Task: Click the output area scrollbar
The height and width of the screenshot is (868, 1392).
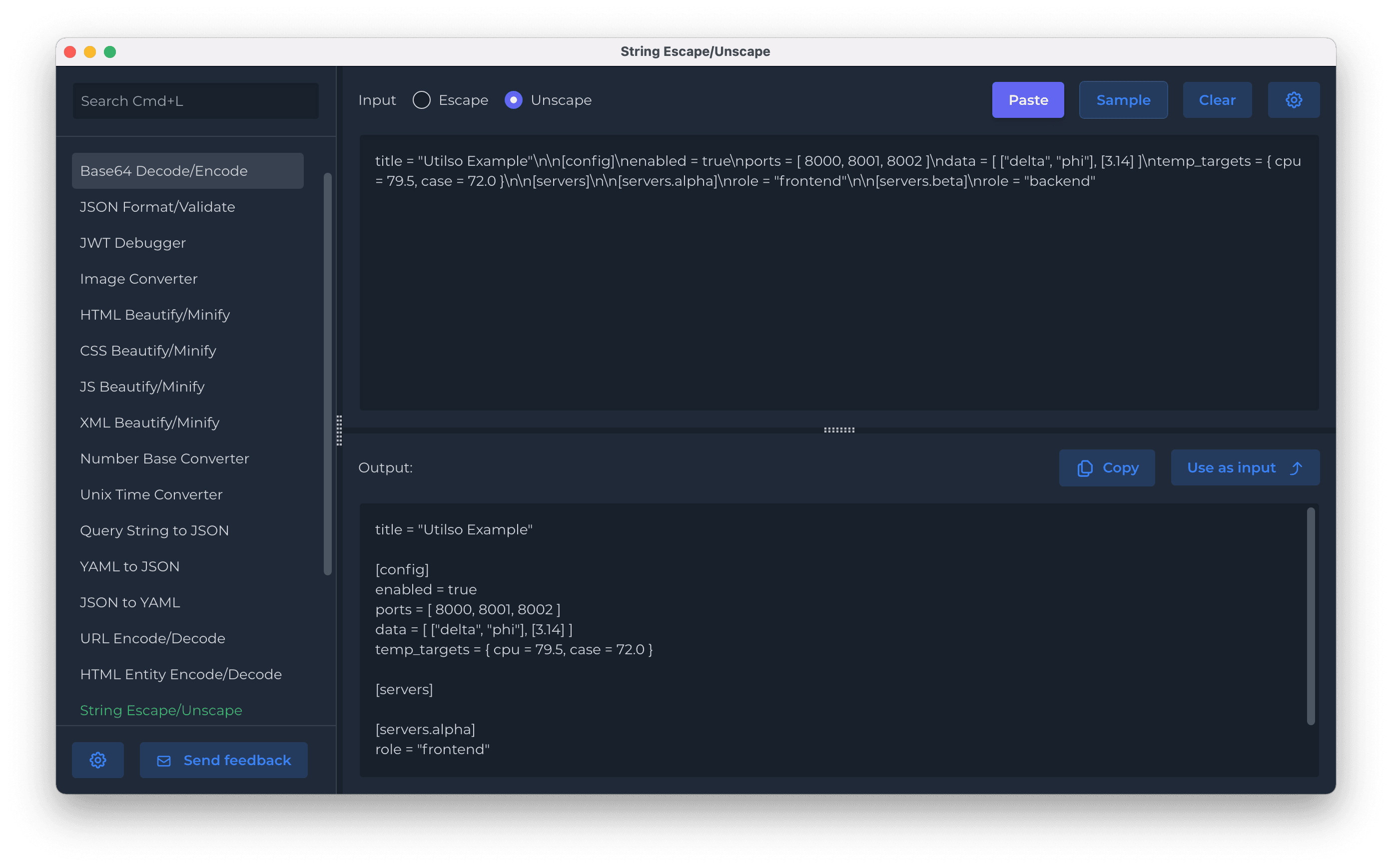Action: [x=1311, y=615]
